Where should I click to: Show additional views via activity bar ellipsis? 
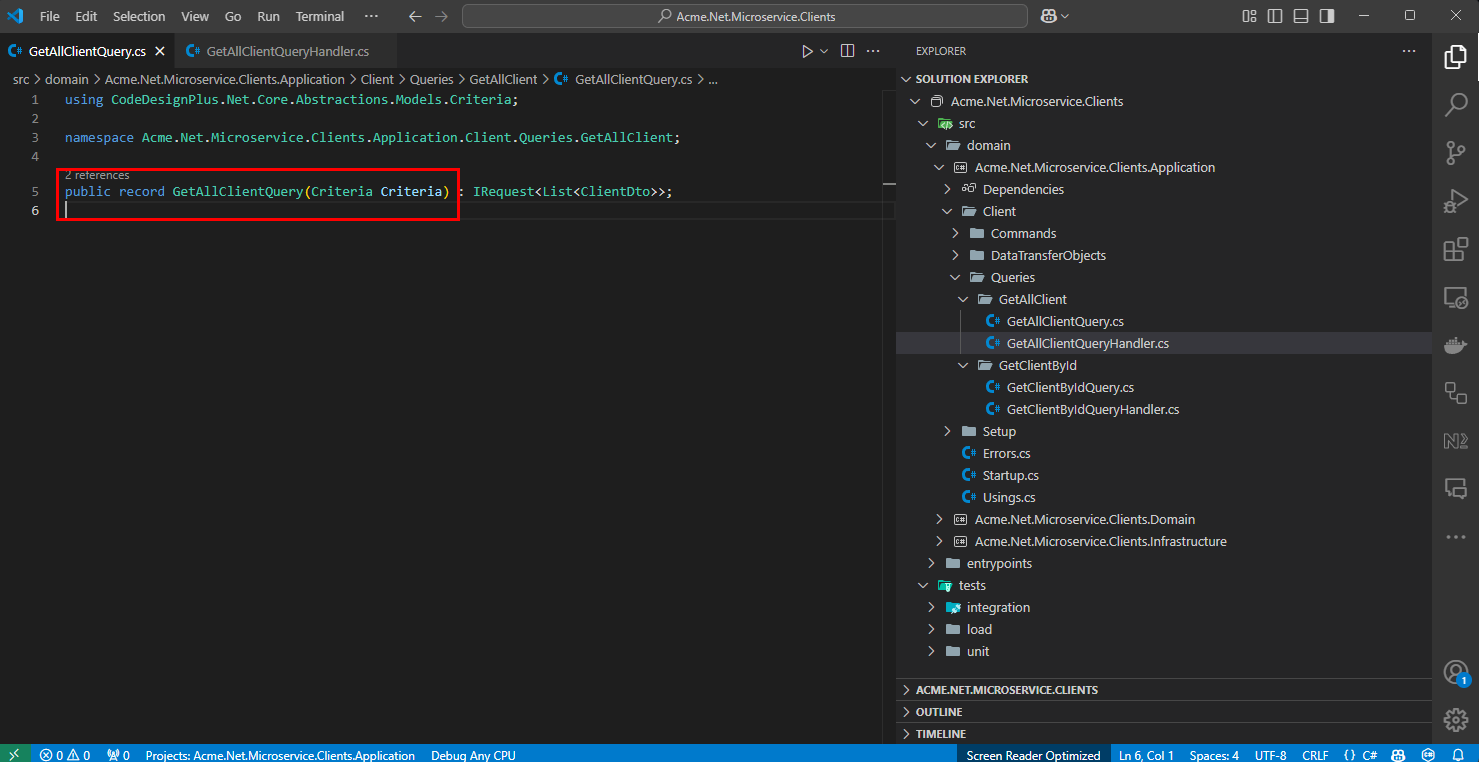1455,537
